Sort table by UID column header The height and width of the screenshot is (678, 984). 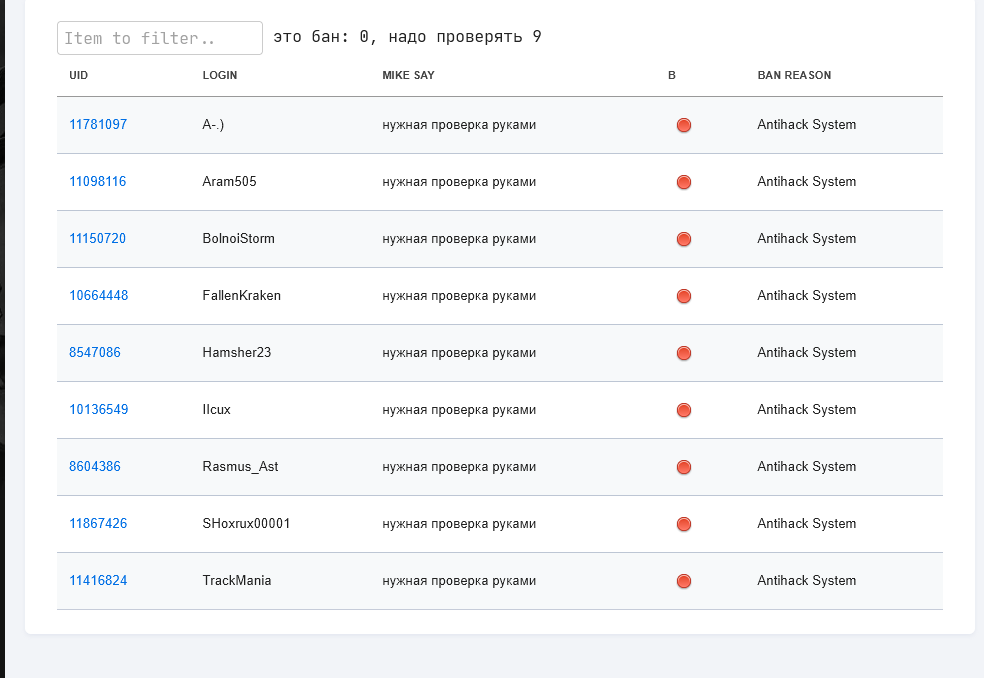point(79,75)
